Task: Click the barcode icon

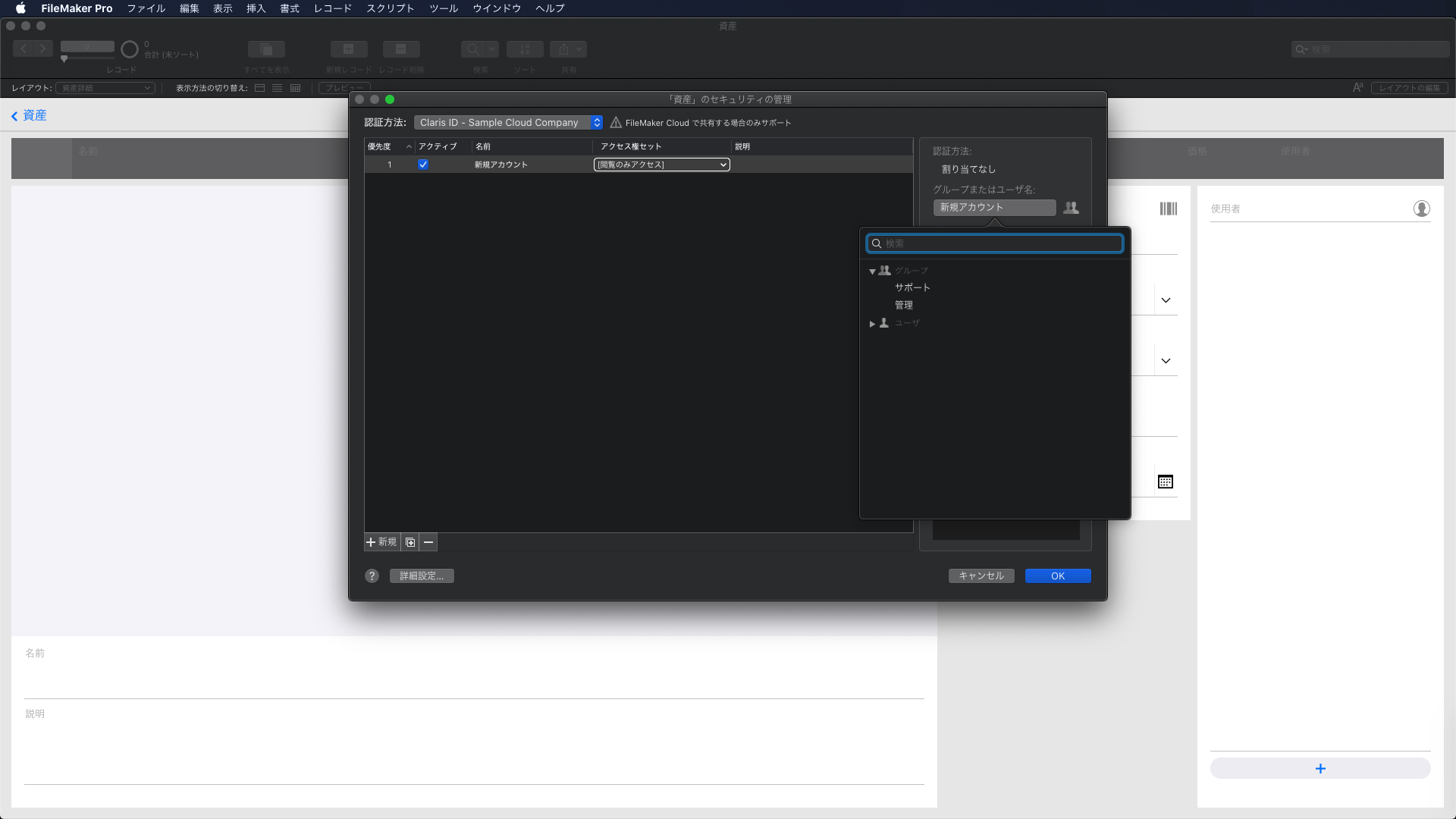Action: pyautogui.click(x=1168, y=209)
